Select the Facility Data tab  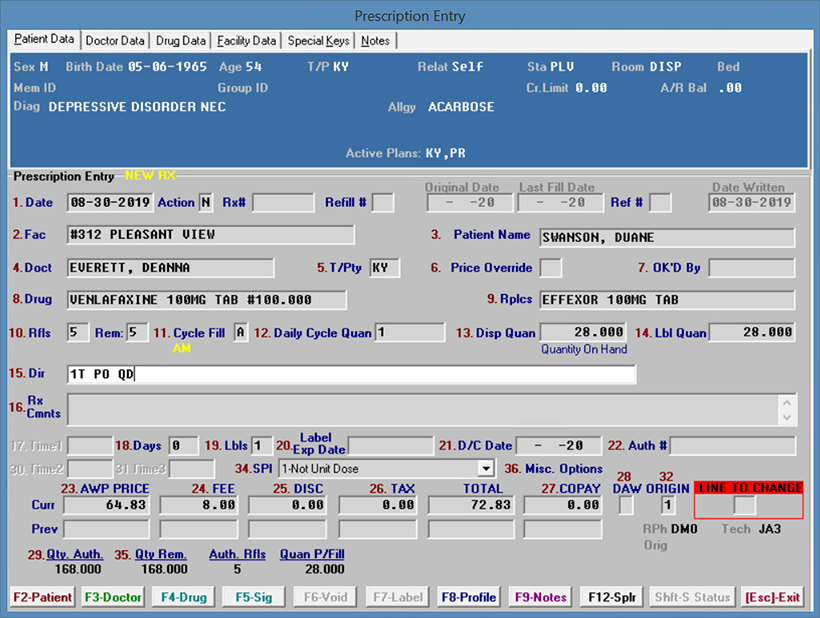coord(246,41)
